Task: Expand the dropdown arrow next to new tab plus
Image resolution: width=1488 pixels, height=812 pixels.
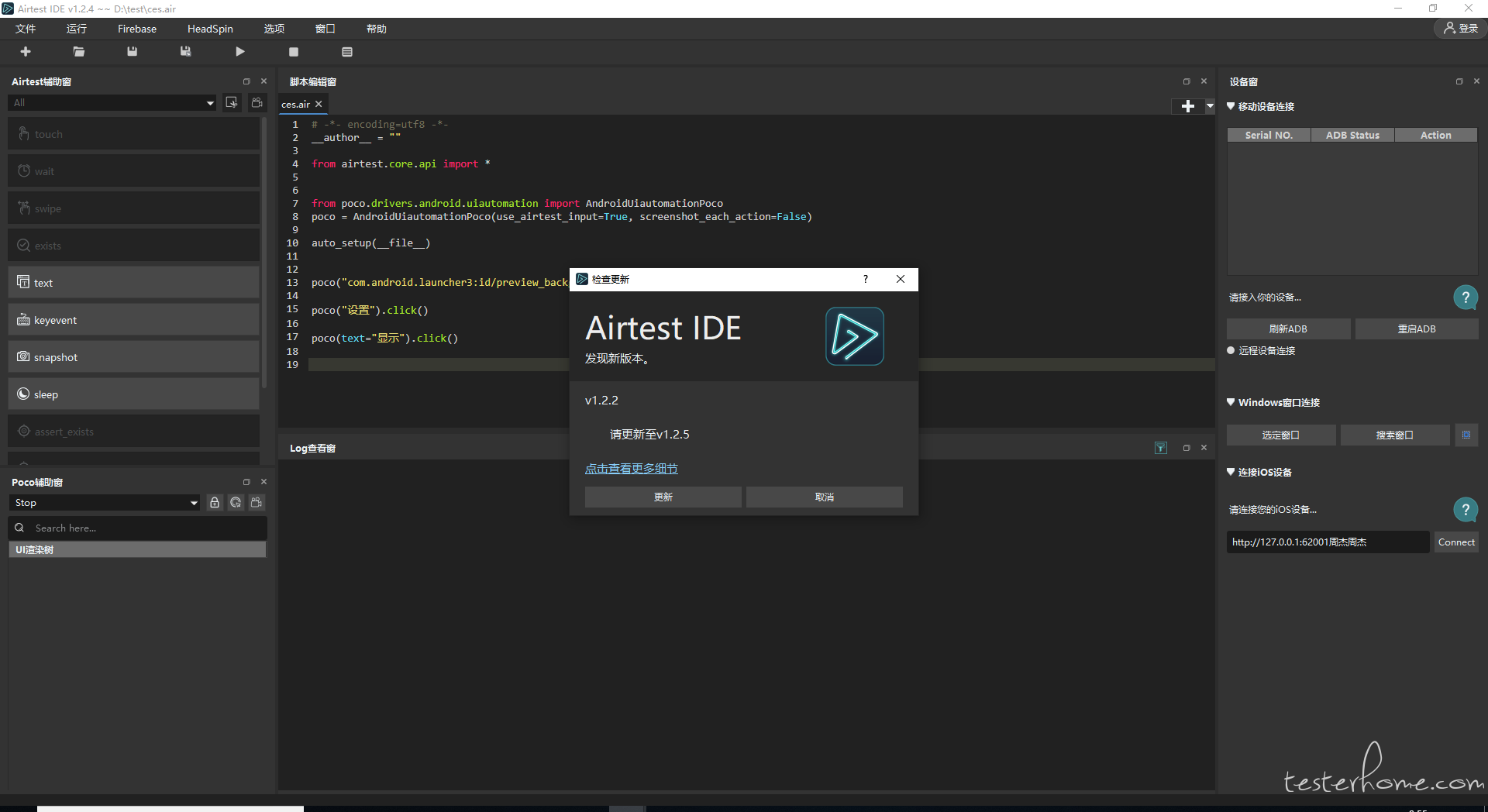Action: click(x=1210, y=106)
